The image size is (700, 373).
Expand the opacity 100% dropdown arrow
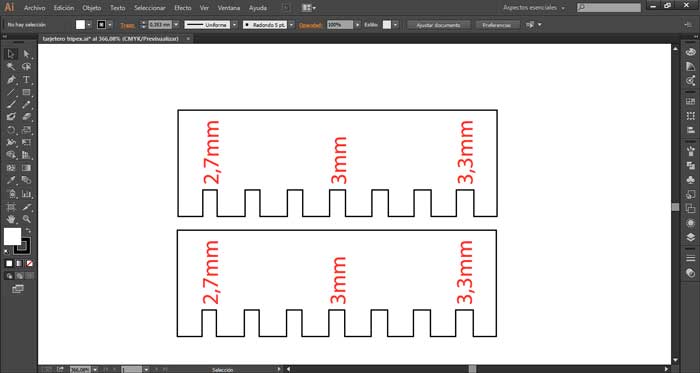tap(357, 25)
